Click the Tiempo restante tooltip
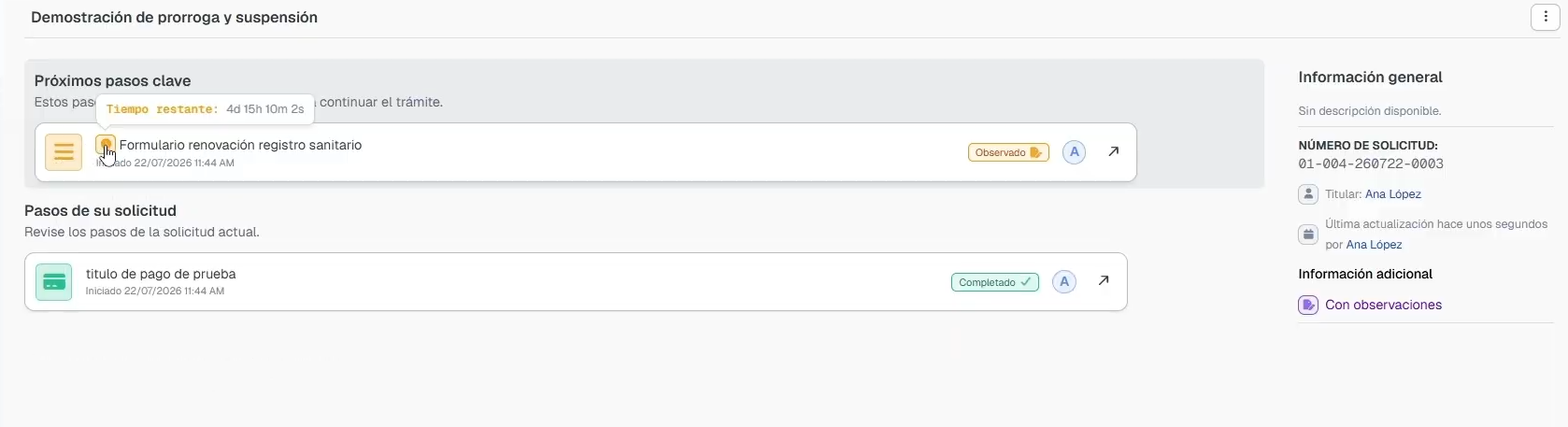 [x=205, y=109]
